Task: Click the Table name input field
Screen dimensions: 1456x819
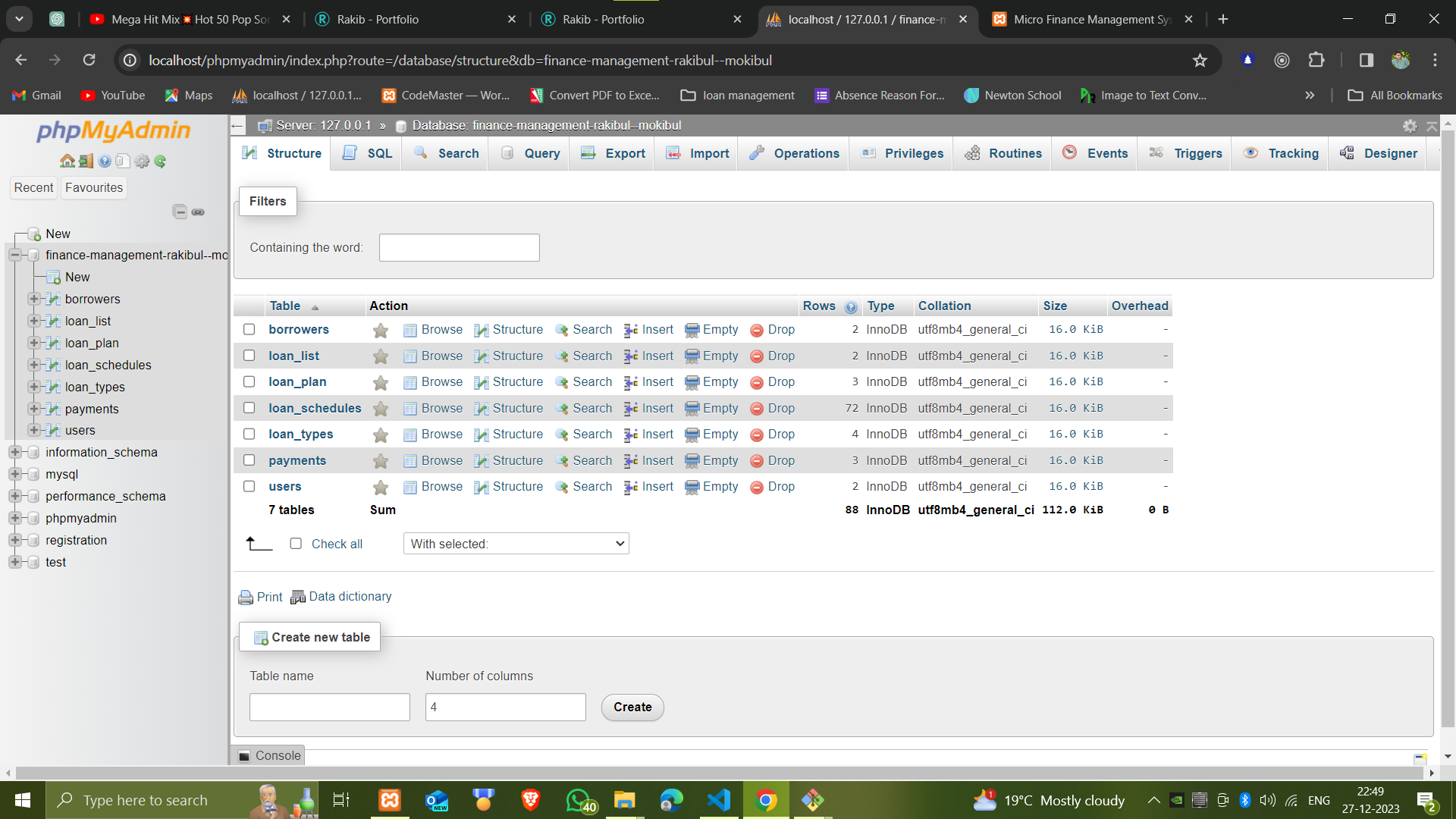Action: (x=330, y=708)
